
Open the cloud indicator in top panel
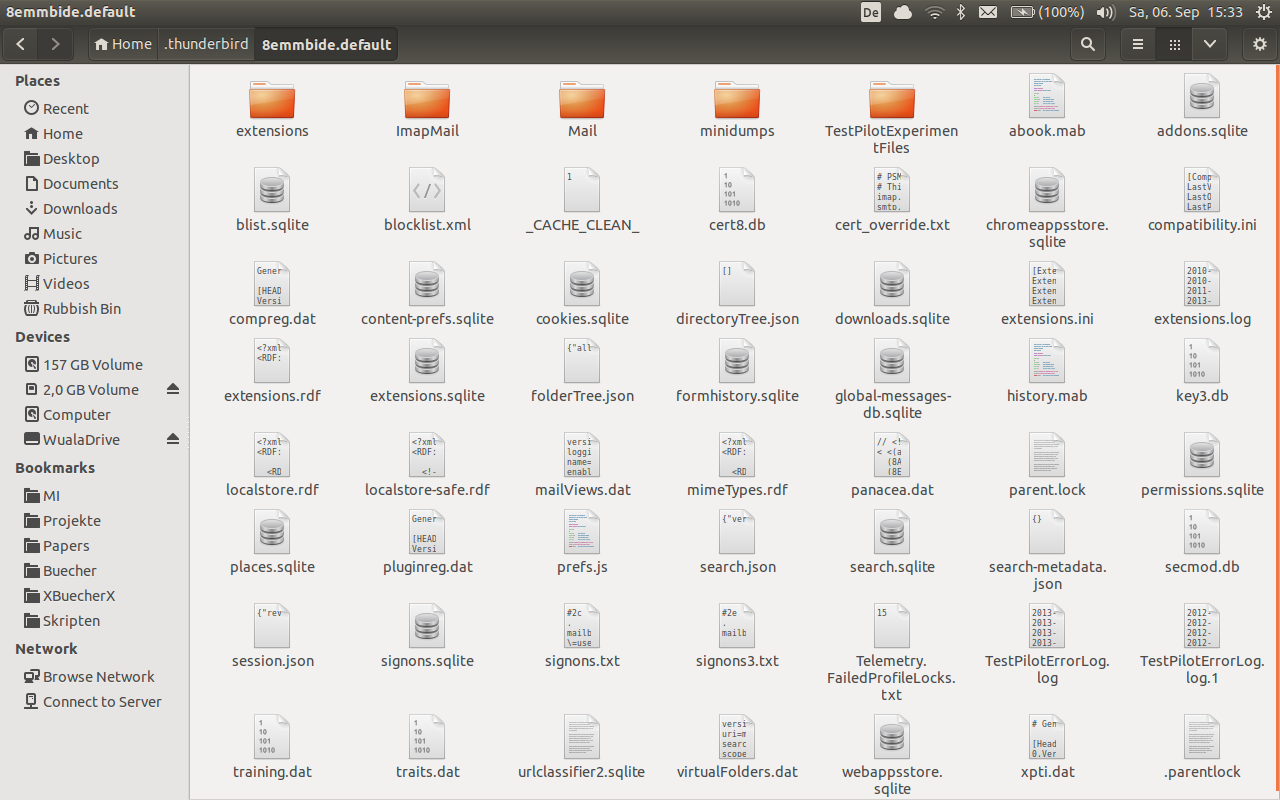pyautogui.click(x=902, y=12)
